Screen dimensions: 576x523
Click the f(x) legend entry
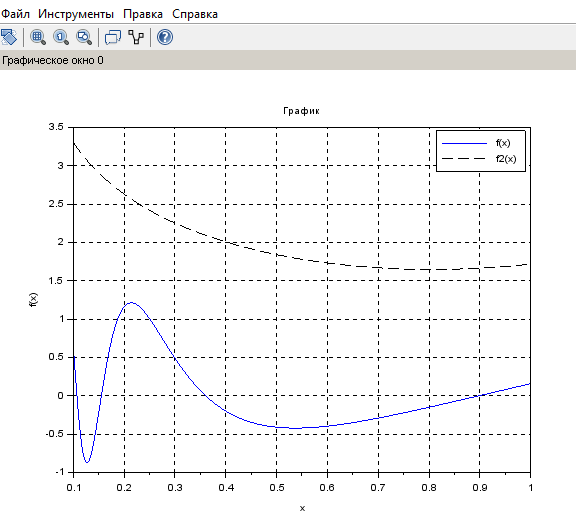(x=503, y=143)
